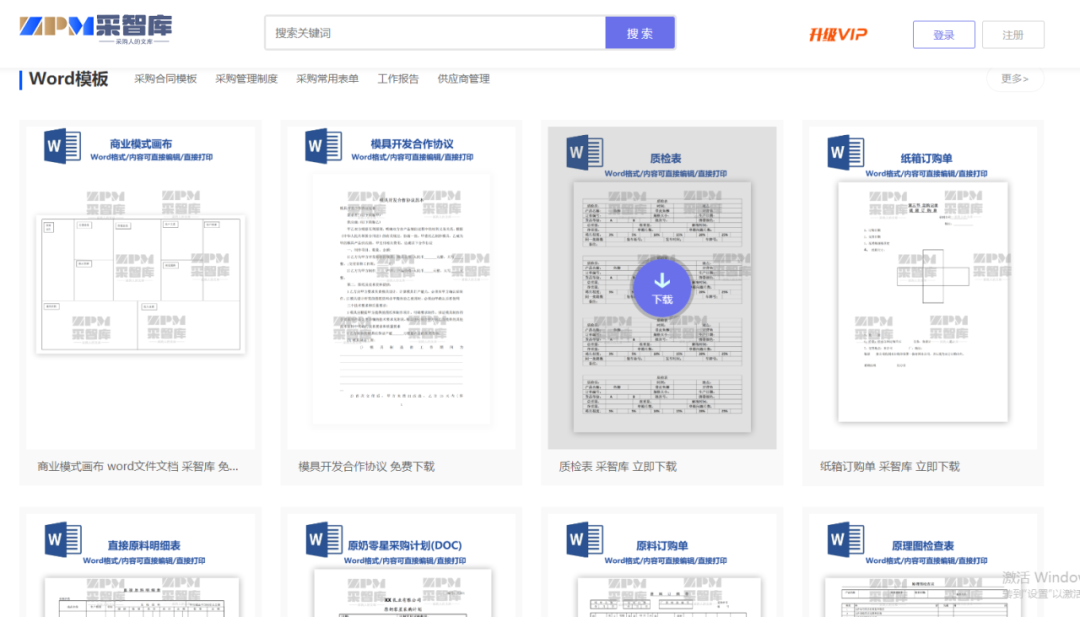Click the 搜索 search button

(640, 33)
